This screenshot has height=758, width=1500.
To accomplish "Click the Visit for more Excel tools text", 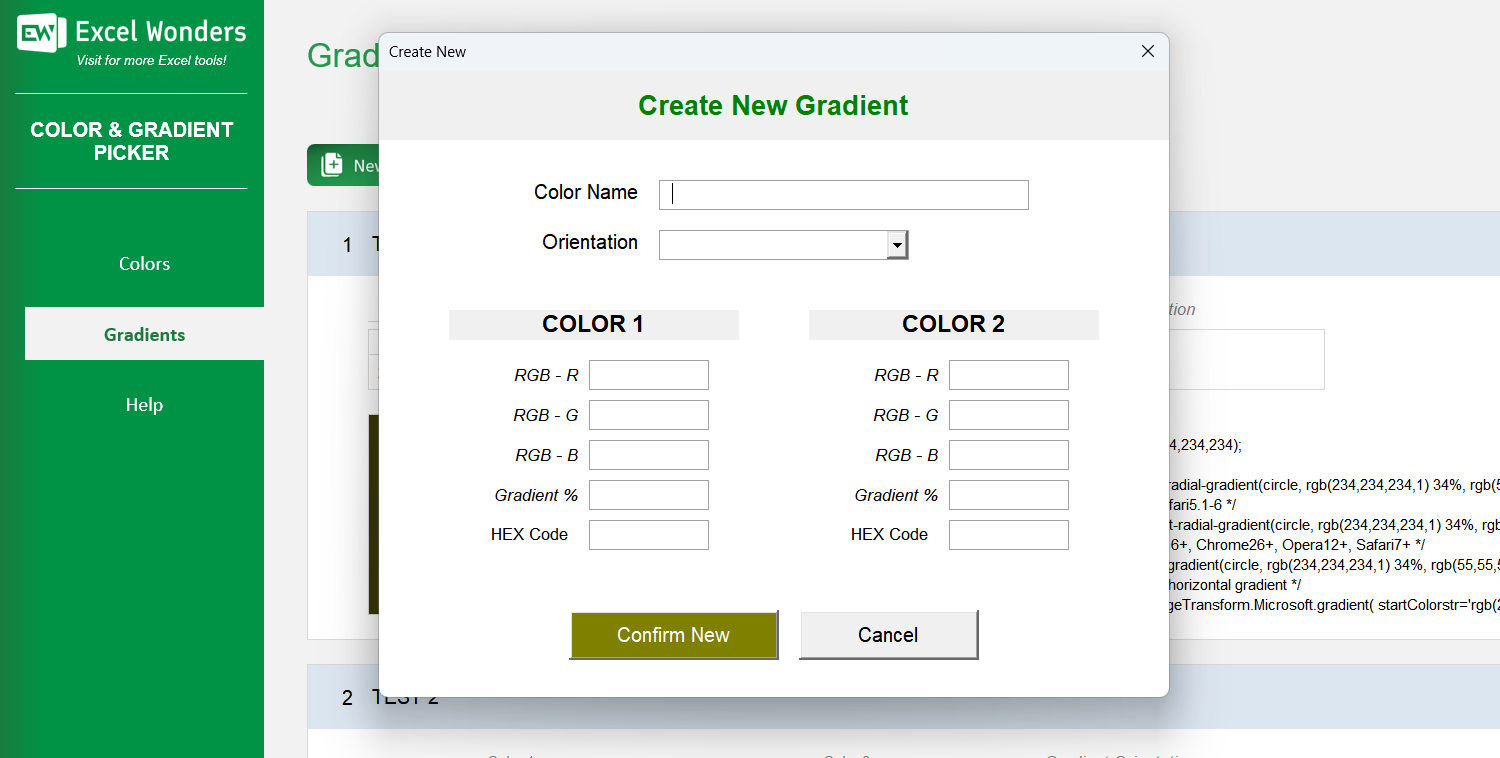I will 132,60.
